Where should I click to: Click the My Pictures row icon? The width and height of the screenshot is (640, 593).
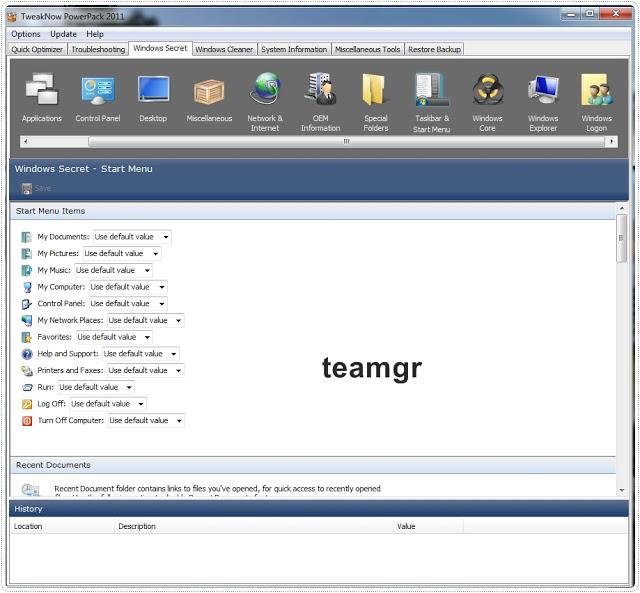coord(27,253)
